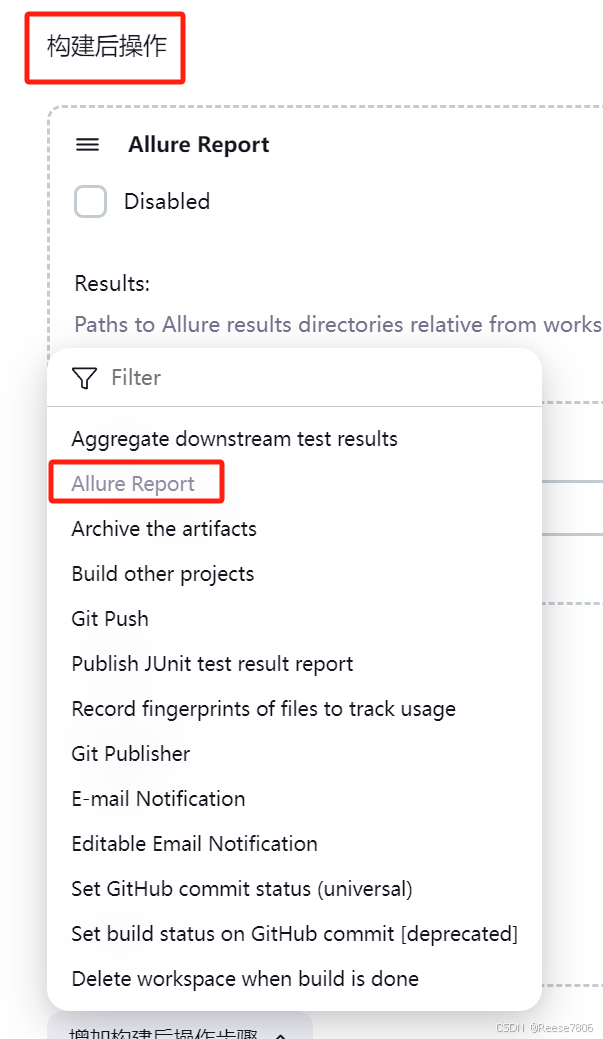The height and width of the screenshot is (1039, 603).
Task: Click the funnel Filter icon
Action: coord(84,378)
